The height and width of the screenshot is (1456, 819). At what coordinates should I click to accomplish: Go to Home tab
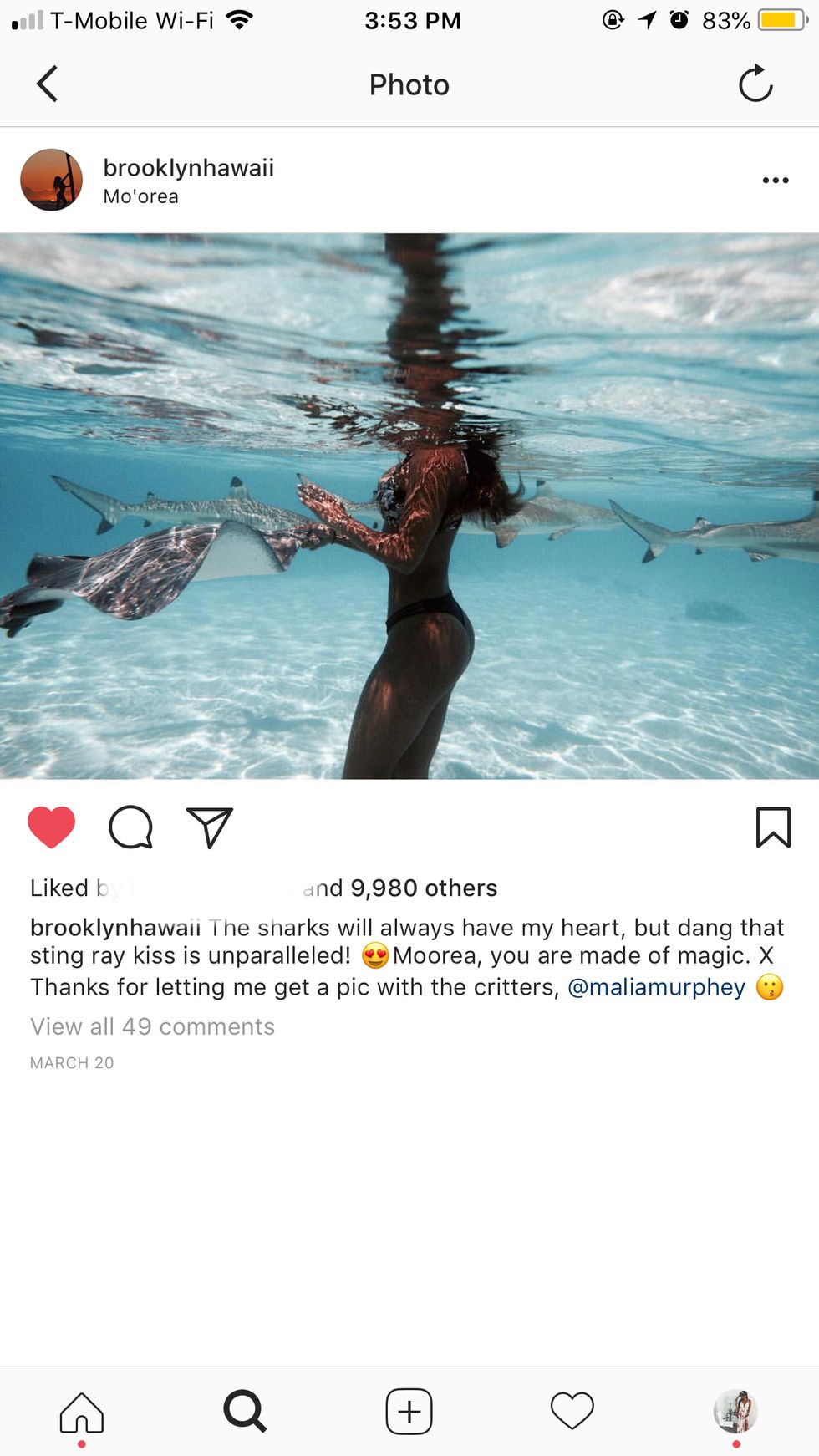tap(82, 1413)
